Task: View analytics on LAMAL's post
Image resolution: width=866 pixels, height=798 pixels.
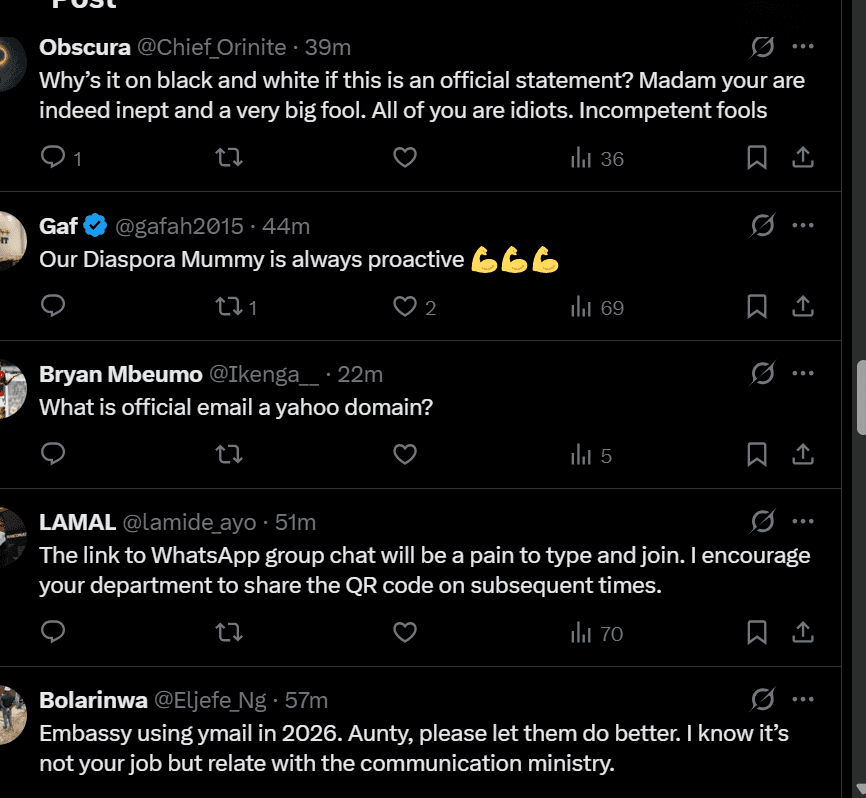Action: coord(596,632)
